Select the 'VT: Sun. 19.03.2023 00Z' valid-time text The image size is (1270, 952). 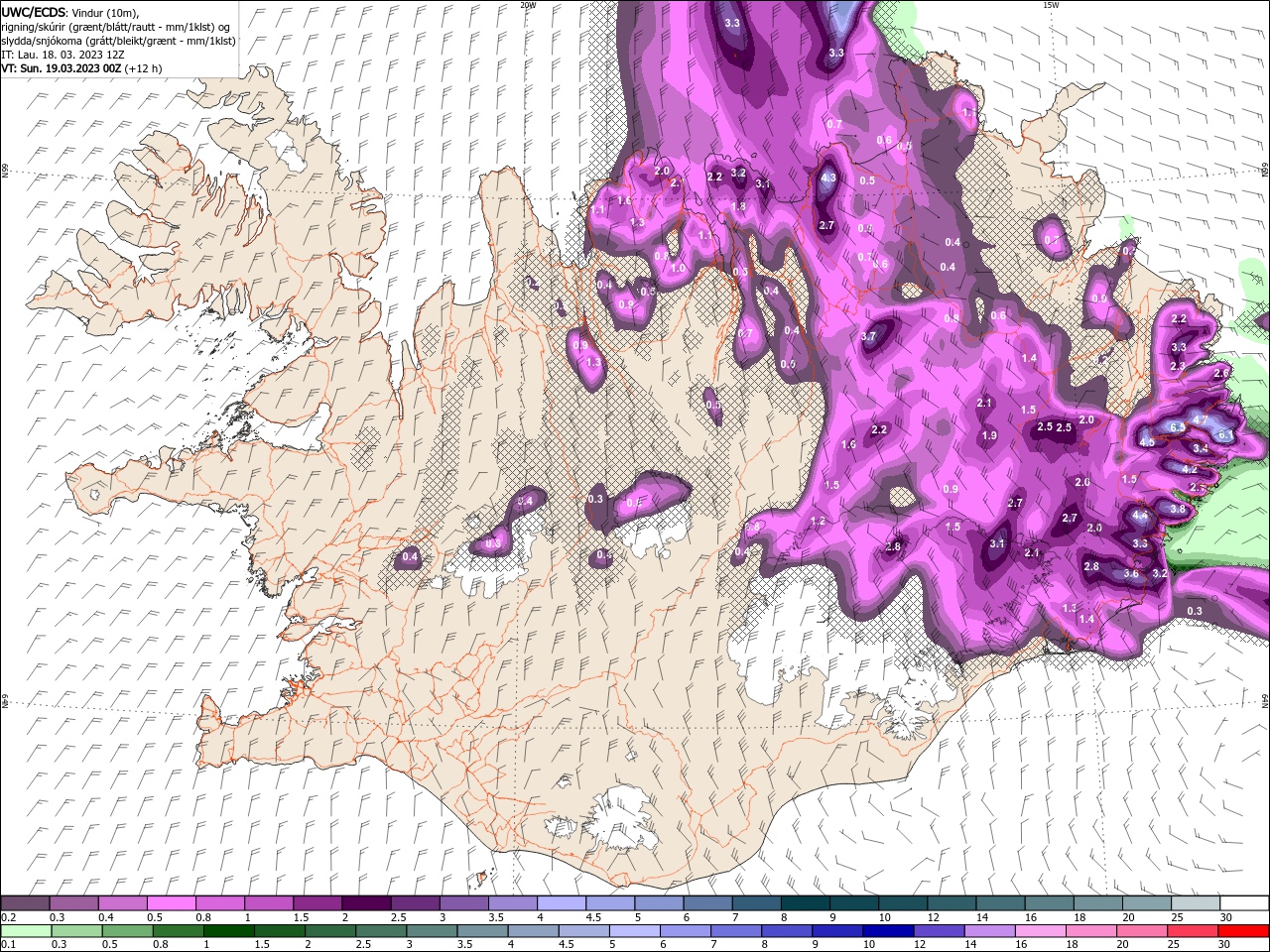click(63, 68)
